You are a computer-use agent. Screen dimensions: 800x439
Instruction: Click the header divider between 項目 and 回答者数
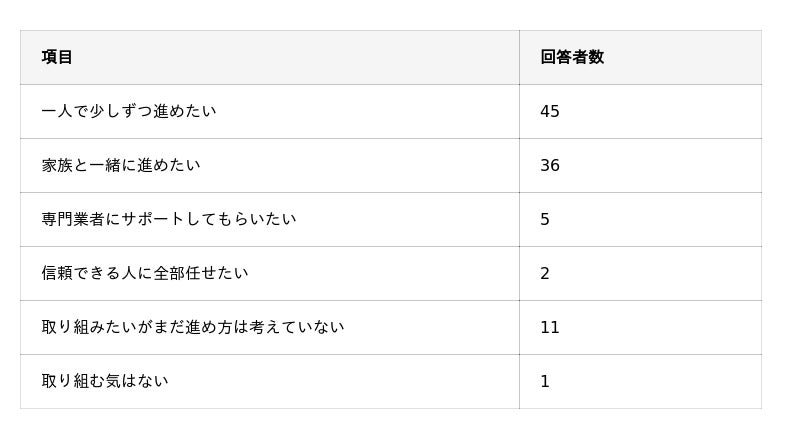tap(519, 57)
